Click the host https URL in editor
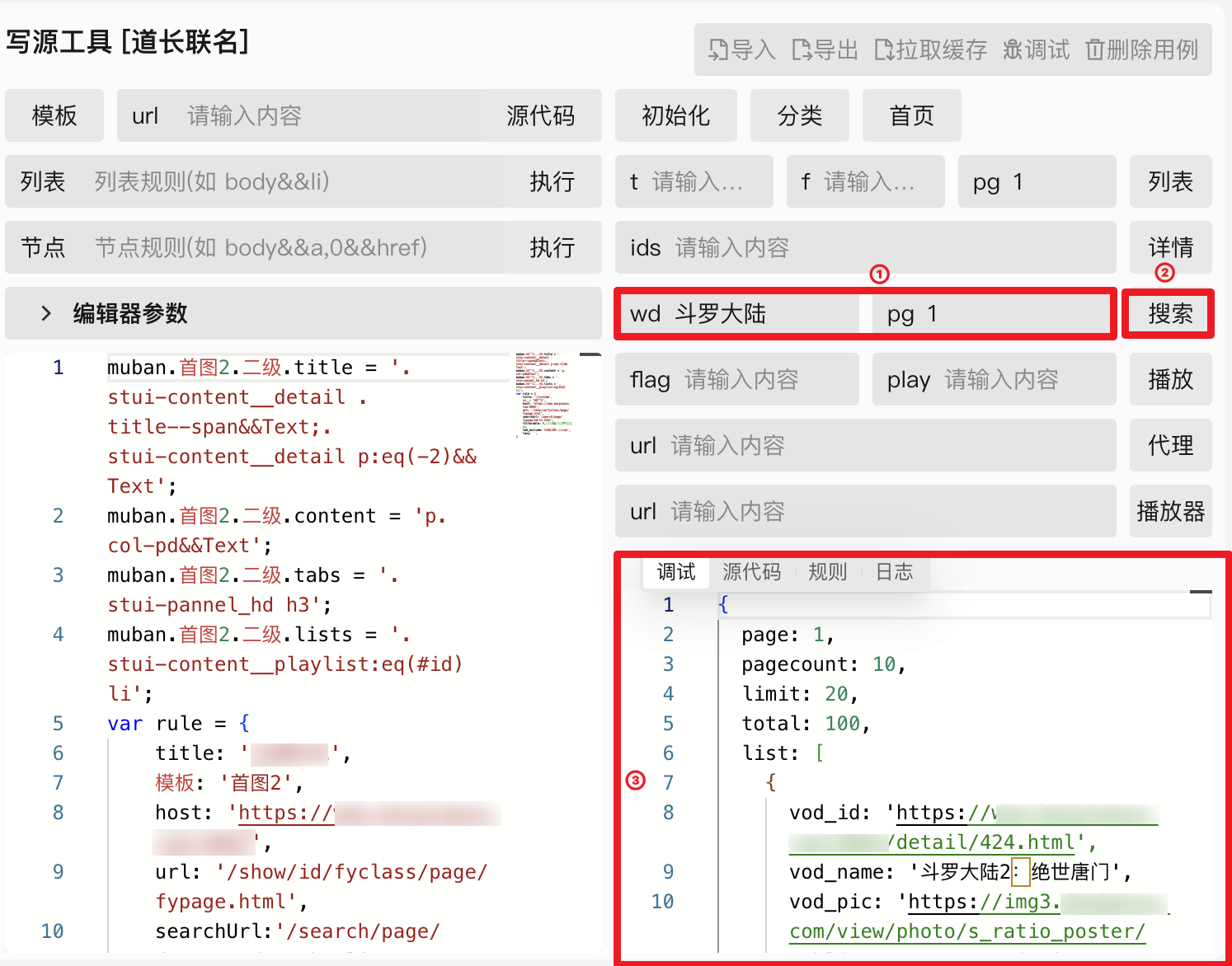Viewport: 1232px width, 966px height. pos(328,828)
